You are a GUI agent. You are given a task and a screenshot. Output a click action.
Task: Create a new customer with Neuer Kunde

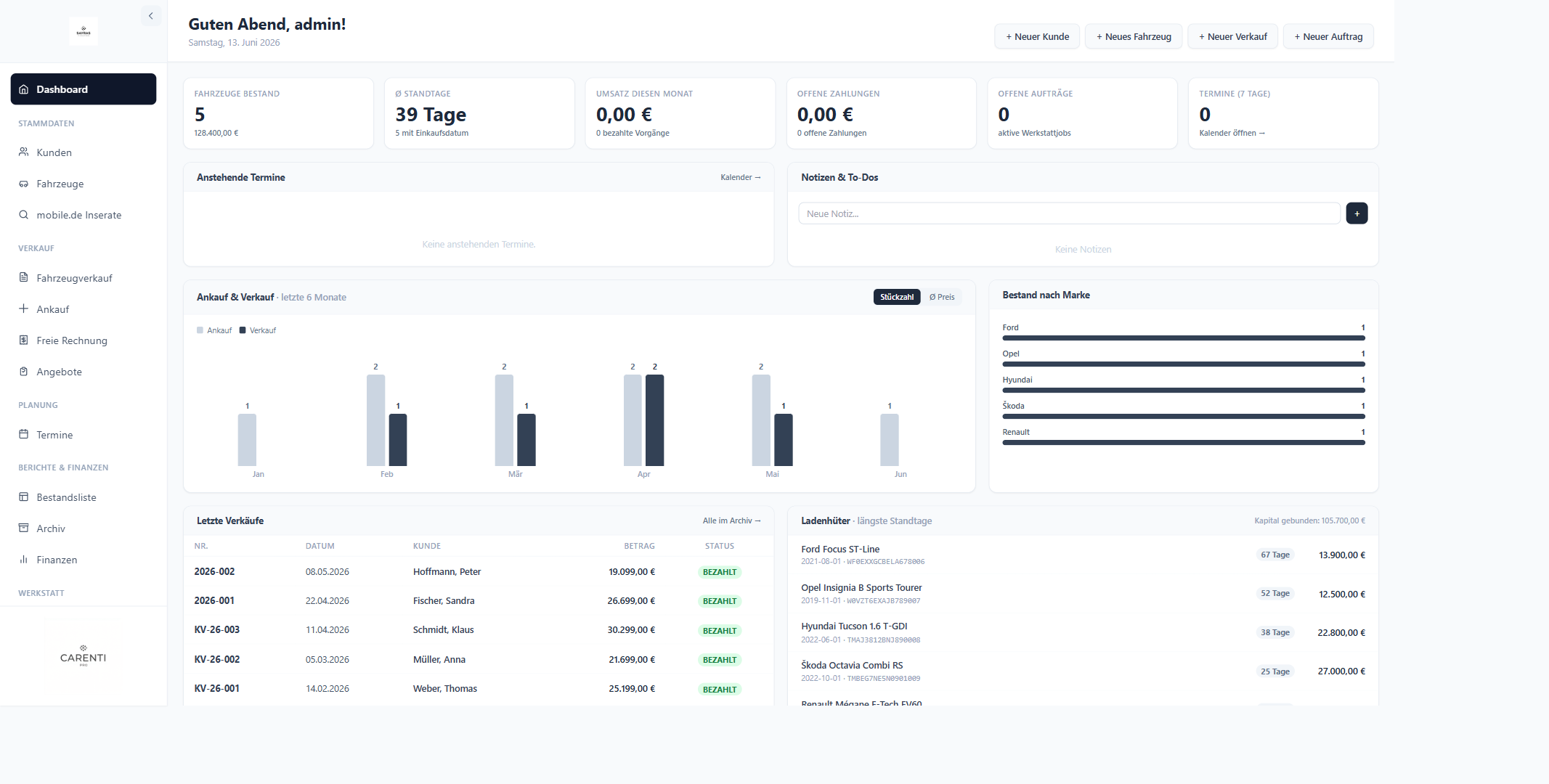1037,36
